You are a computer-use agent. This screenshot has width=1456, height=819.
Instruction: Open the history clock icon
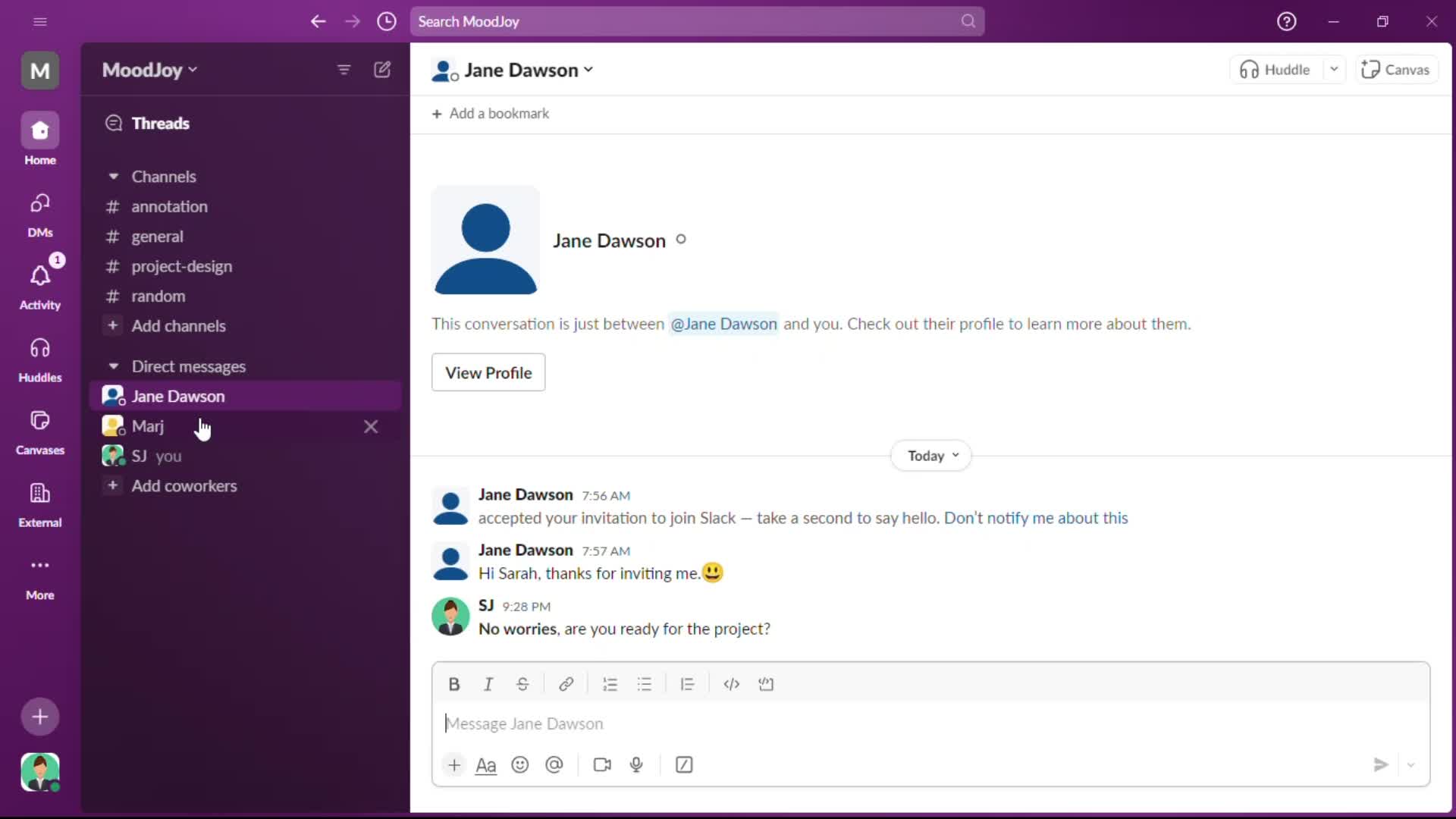[x=387, y=21]
